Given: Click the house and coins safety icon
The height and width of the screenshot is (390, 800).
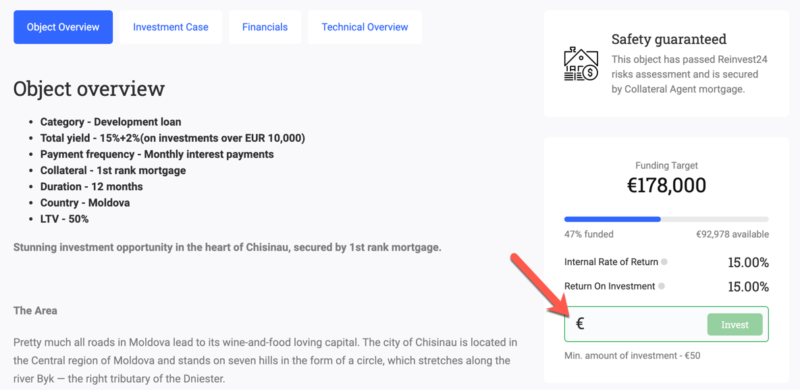Looking at the screenshot, I should click(581, 64).
